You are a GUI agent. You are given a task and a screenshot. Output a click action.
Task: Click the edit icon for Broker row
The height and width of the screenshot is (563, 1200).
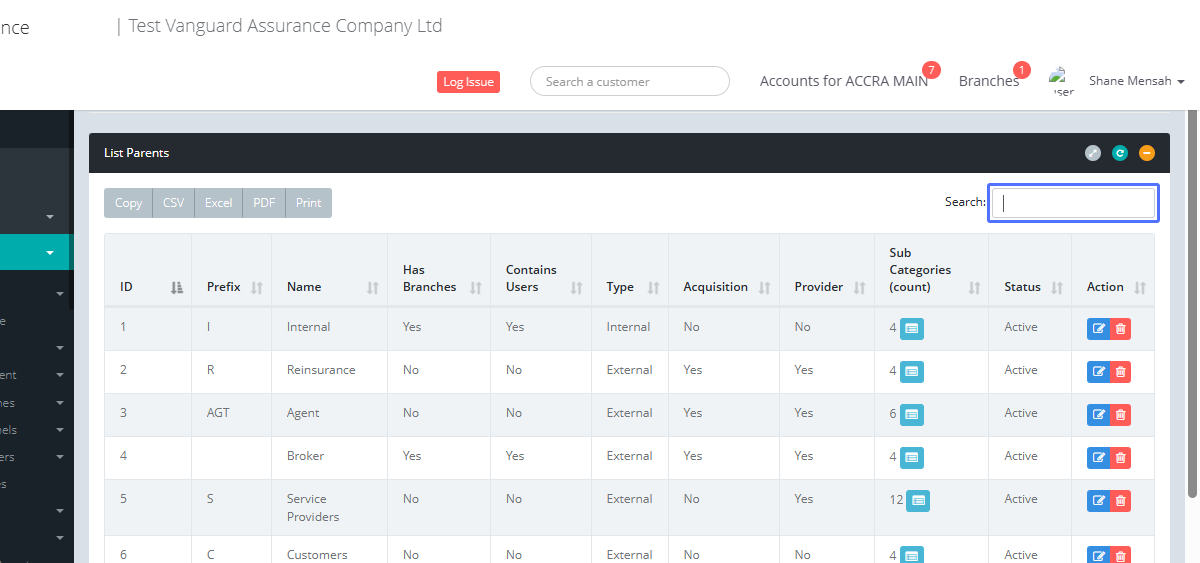1098,458
